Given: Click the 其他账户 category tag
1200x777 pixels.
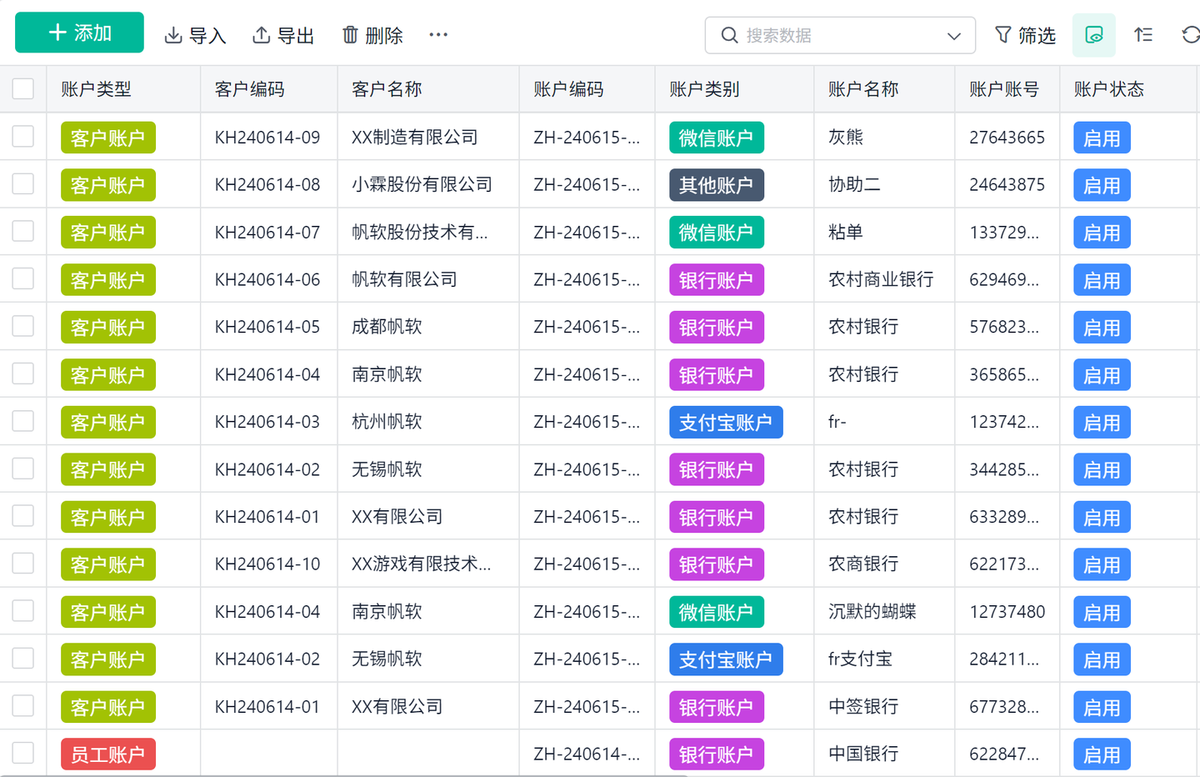Looking at the screenshot, I should point(716,185).
